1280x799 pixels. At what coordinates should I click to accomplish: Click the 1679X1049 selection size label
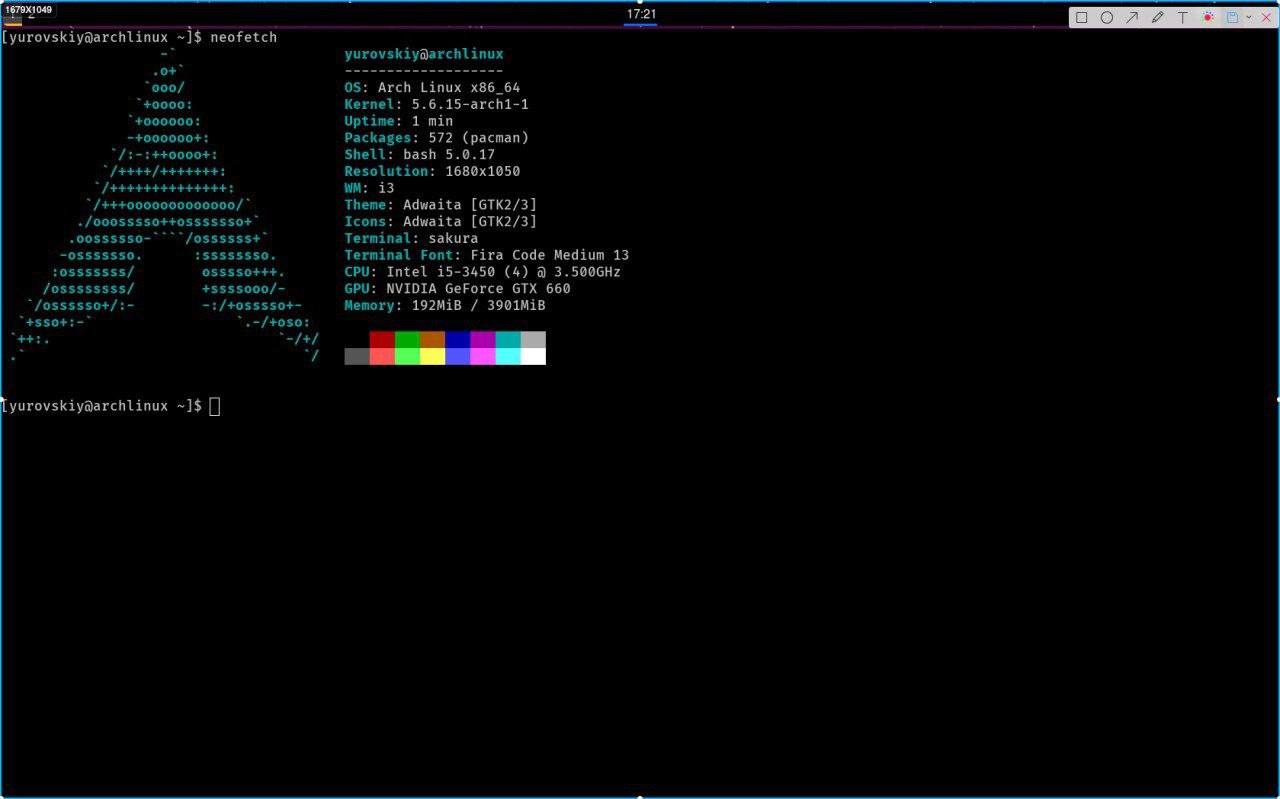pyautogui.click(x=28, y=9)
